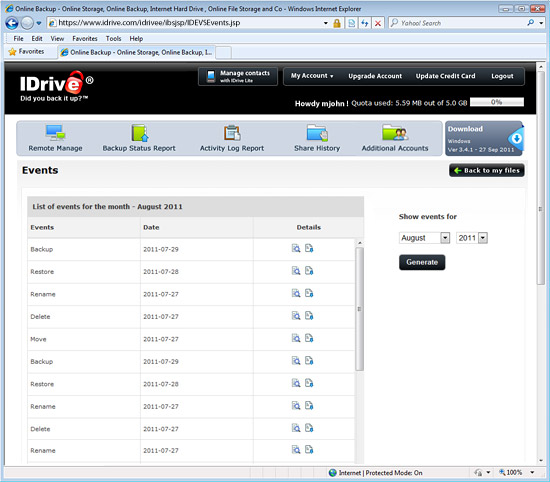This screenshot has width=550, height=482.
Task: Open a new blank tab
Action: pyautogui.click(x=223, y=53)
